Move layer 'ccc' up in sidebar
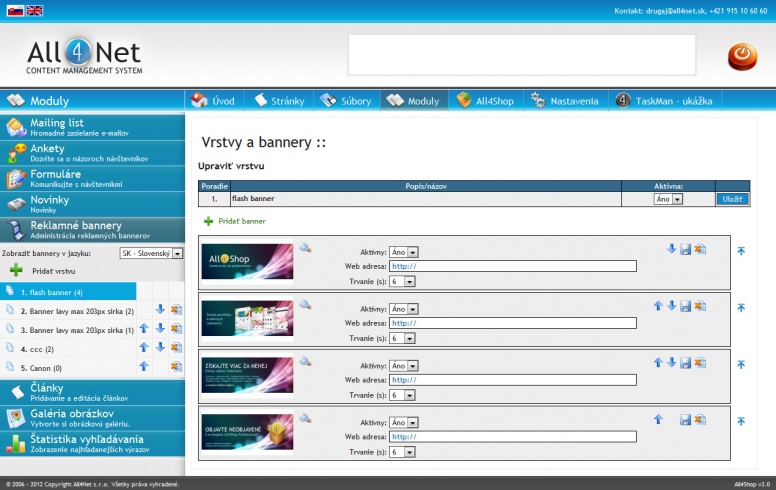 tap(144, 347)
